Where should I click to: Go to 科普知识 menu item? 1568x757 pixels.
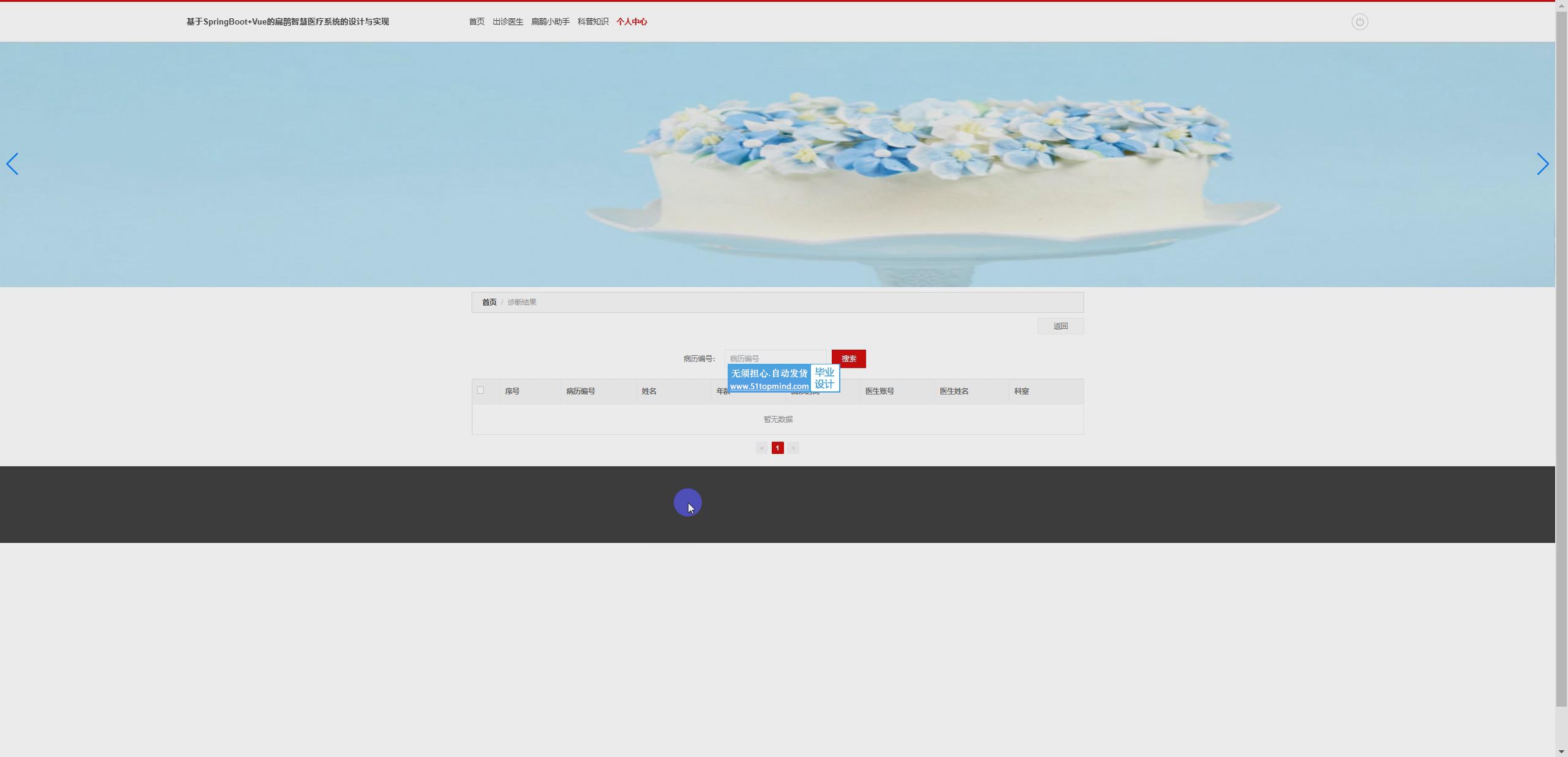pyautogui.click(x=593, y=22)
